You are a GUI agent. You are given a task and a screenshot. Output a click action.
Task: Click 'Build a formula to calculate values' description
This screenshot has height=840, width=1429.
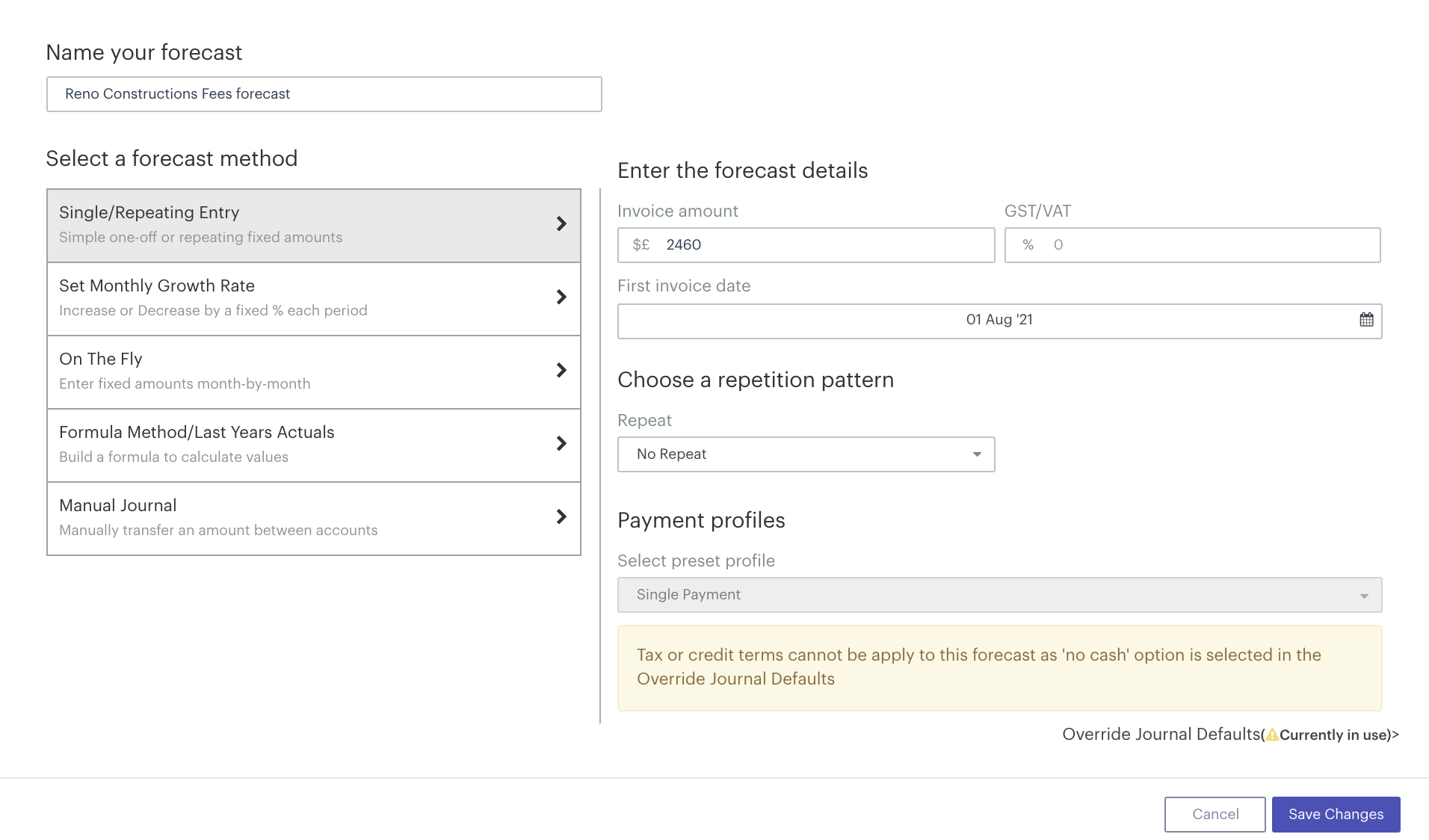tap(173, 457)
